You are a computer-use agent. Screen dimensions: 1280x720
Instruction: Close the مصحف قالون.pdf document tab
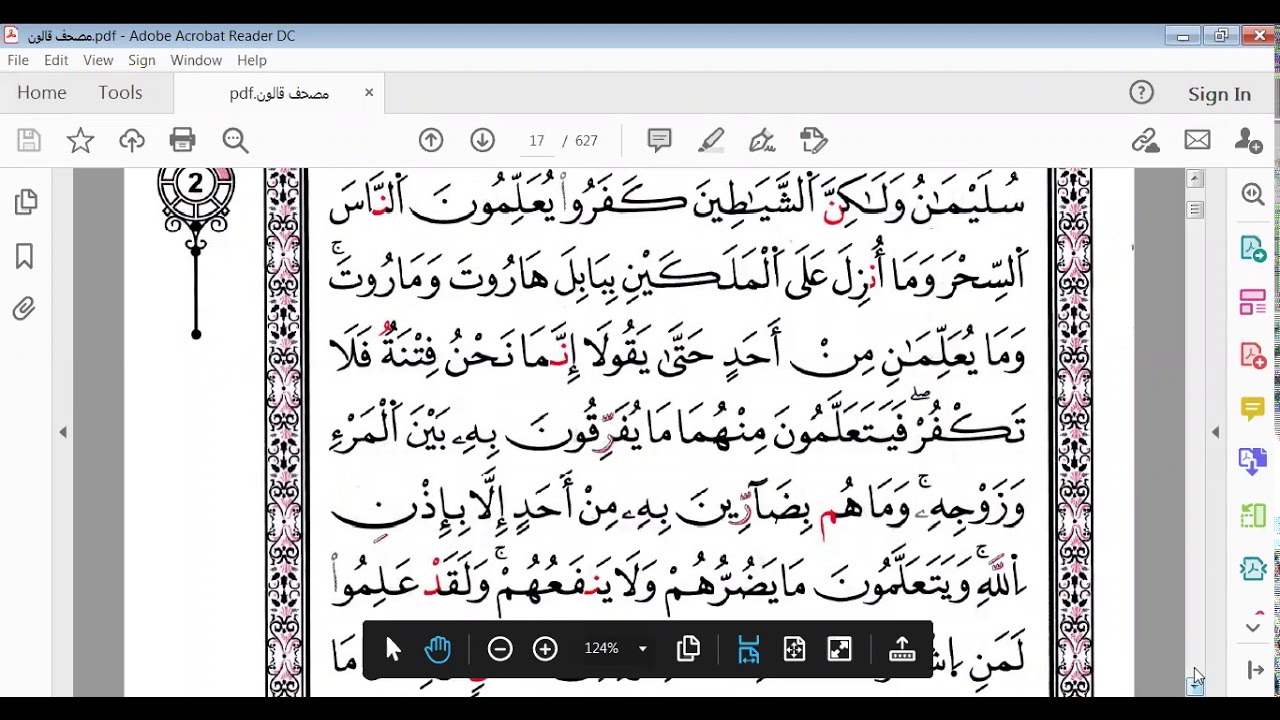tap(369, 92)
